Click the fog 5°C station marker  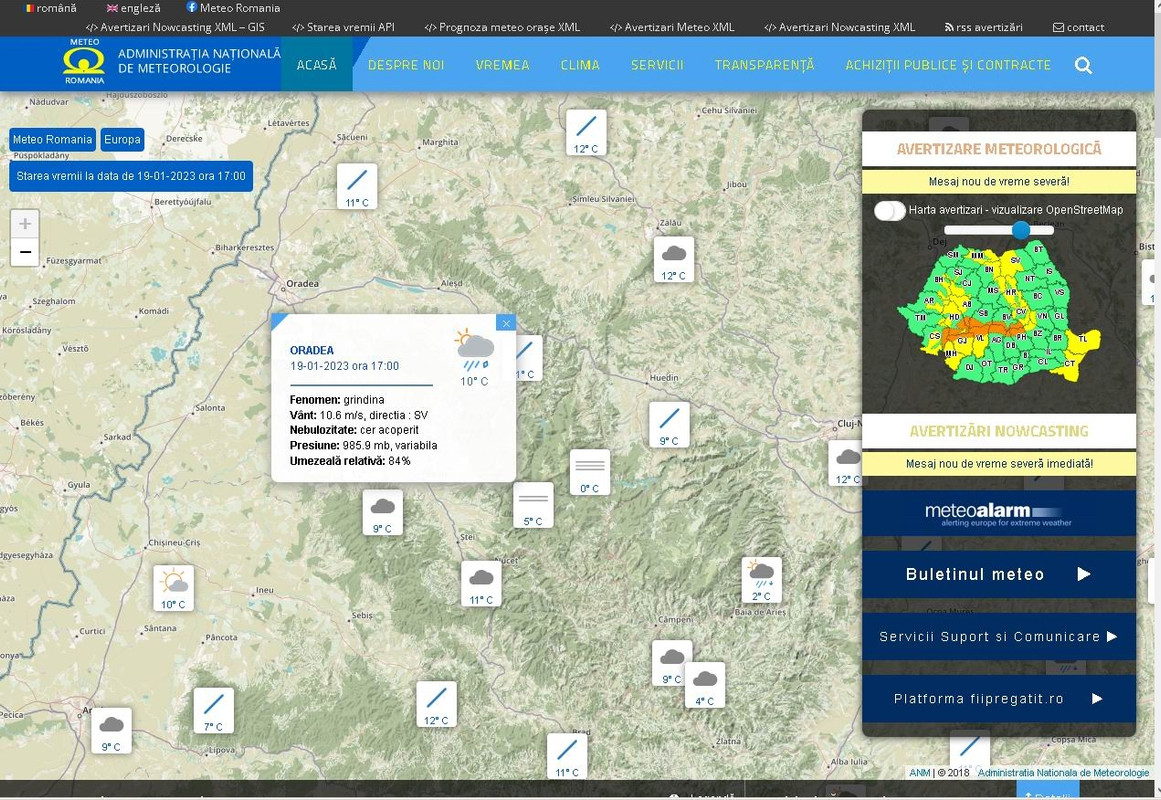[x=533, y=505]
